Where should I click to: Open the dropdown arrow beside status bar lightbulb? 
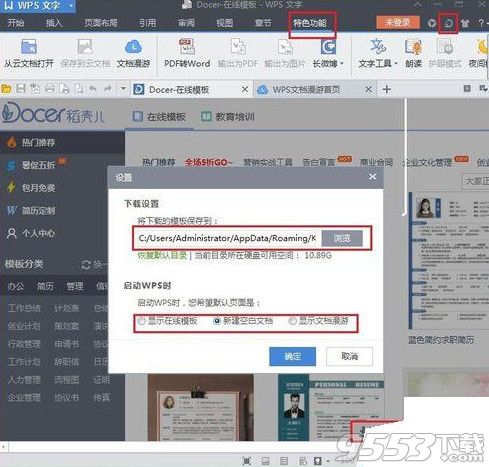pos(328,461)
